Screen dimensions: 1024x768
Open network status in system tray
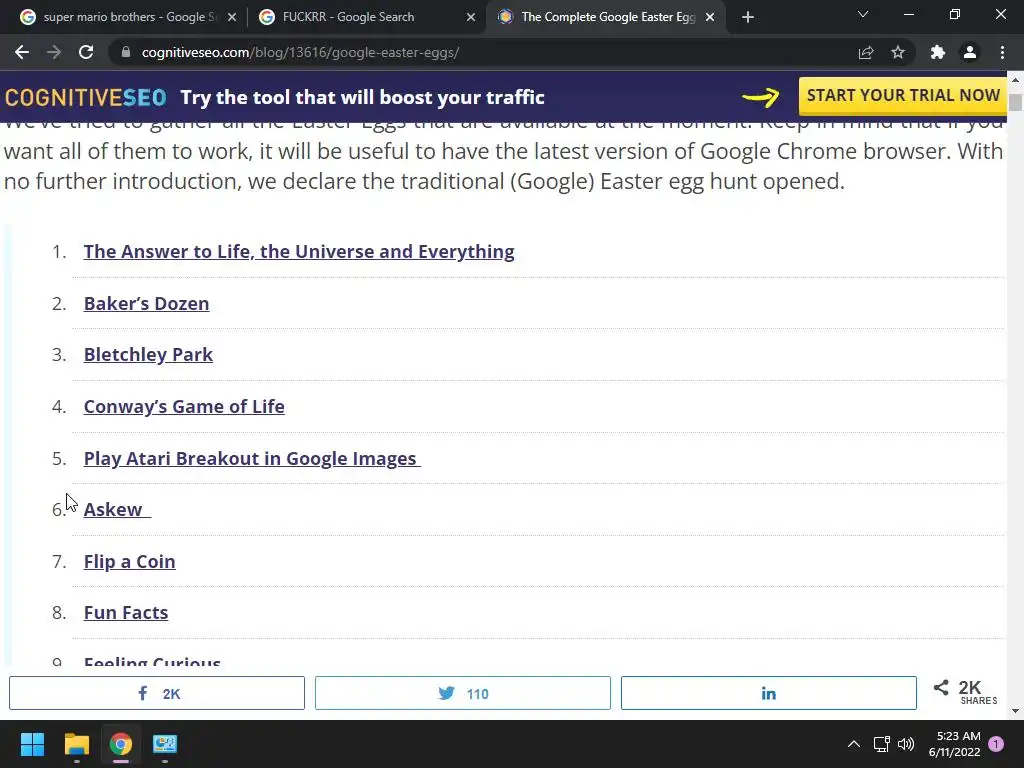point(882,744)
